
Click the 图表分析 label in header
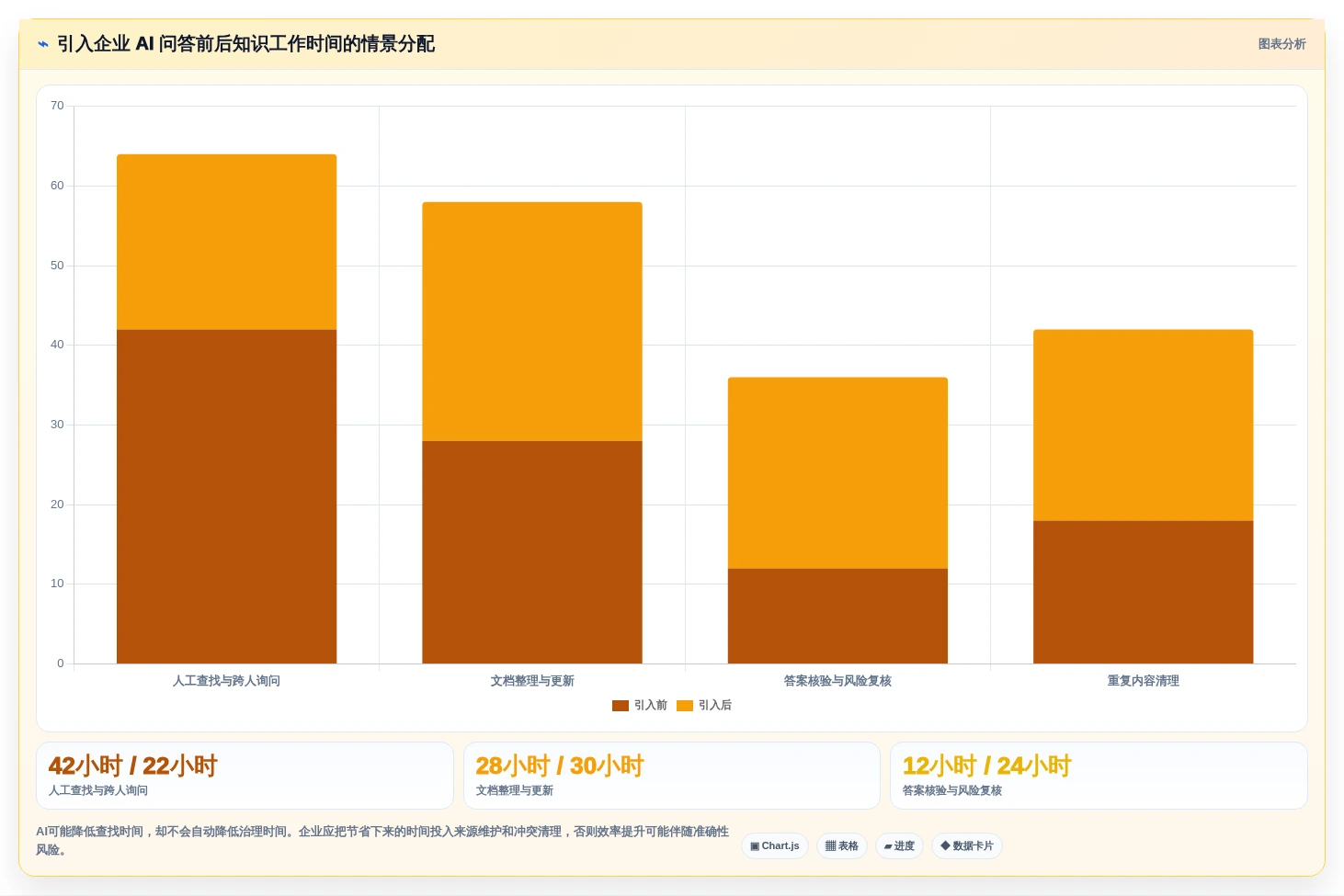pos(1281,44)
